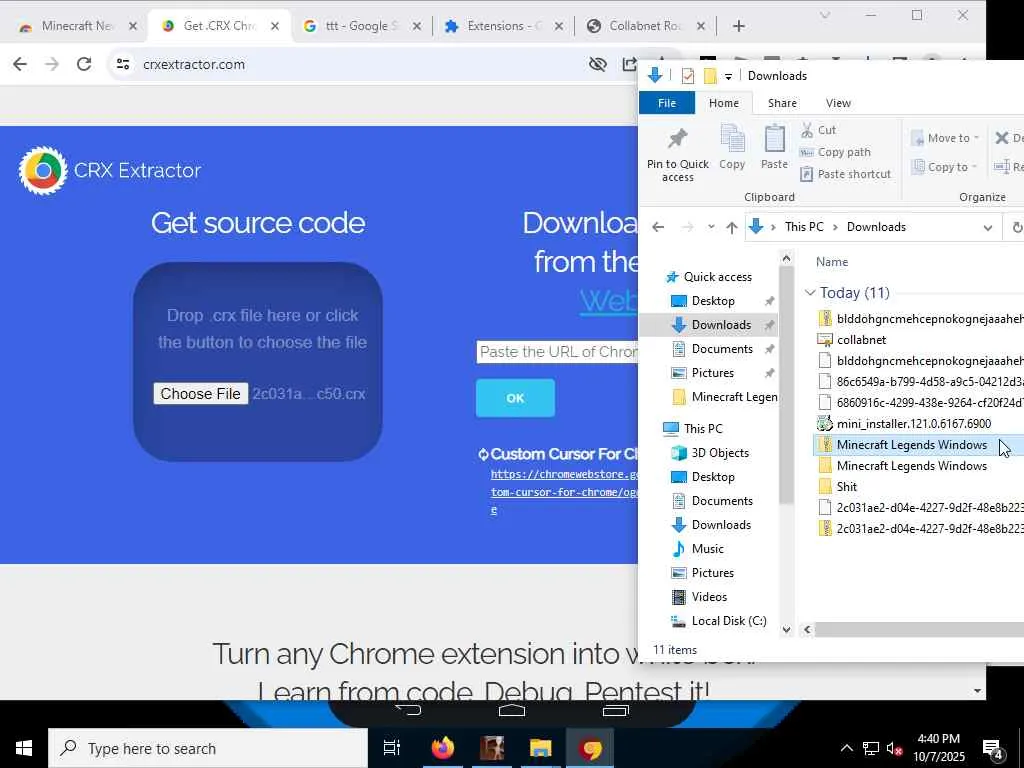
Task: Open the Copy to dropdown in ribbon
Action: pos(945,167)
